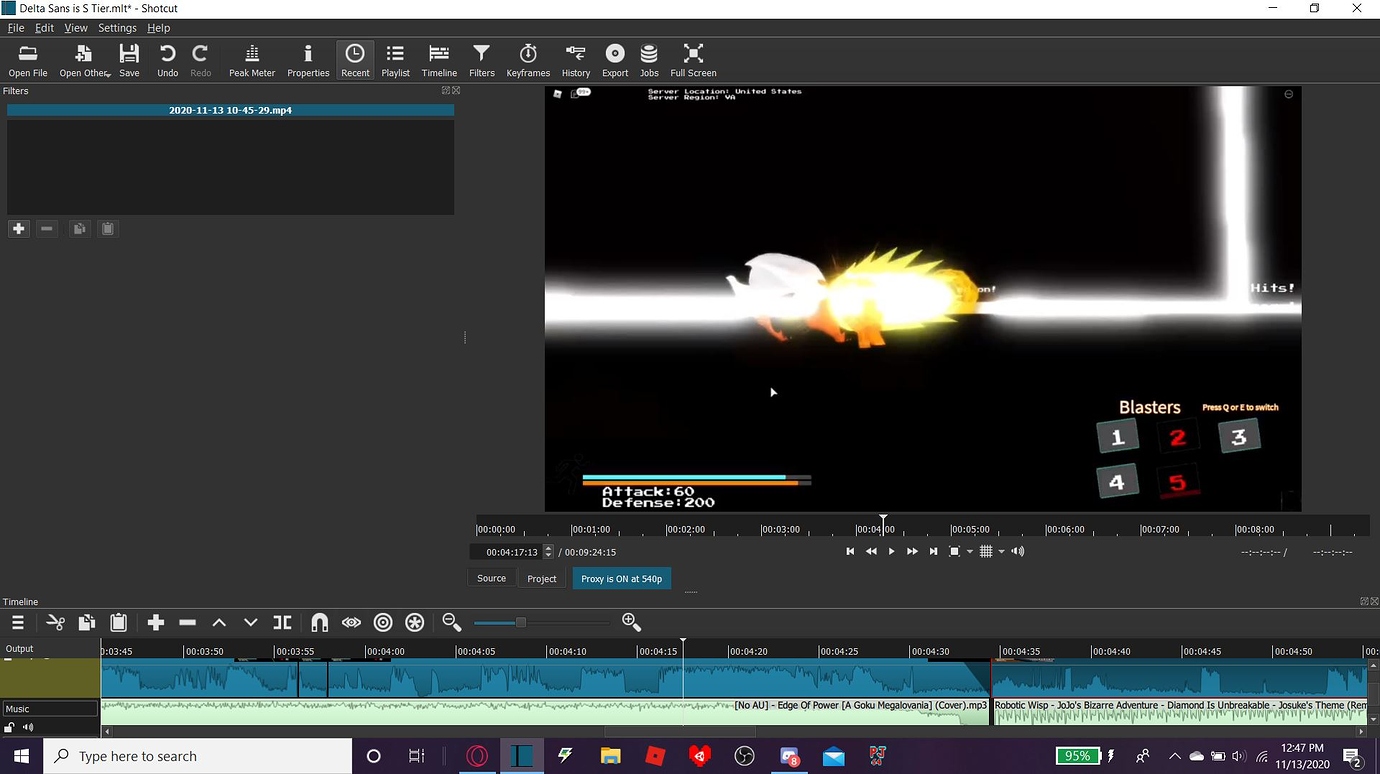1380x774 pixels.
Task: Open the History panel
Action: click(575, 60)
